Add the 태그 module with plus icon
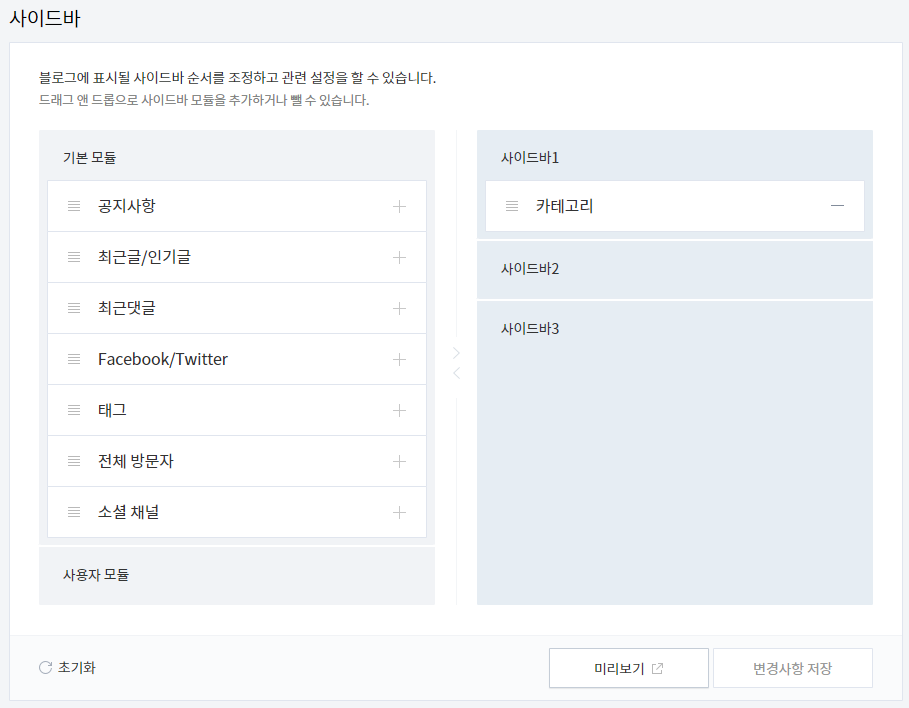Image resolution: width=909 pixels, height=708 pixels. tap(399, 411)
